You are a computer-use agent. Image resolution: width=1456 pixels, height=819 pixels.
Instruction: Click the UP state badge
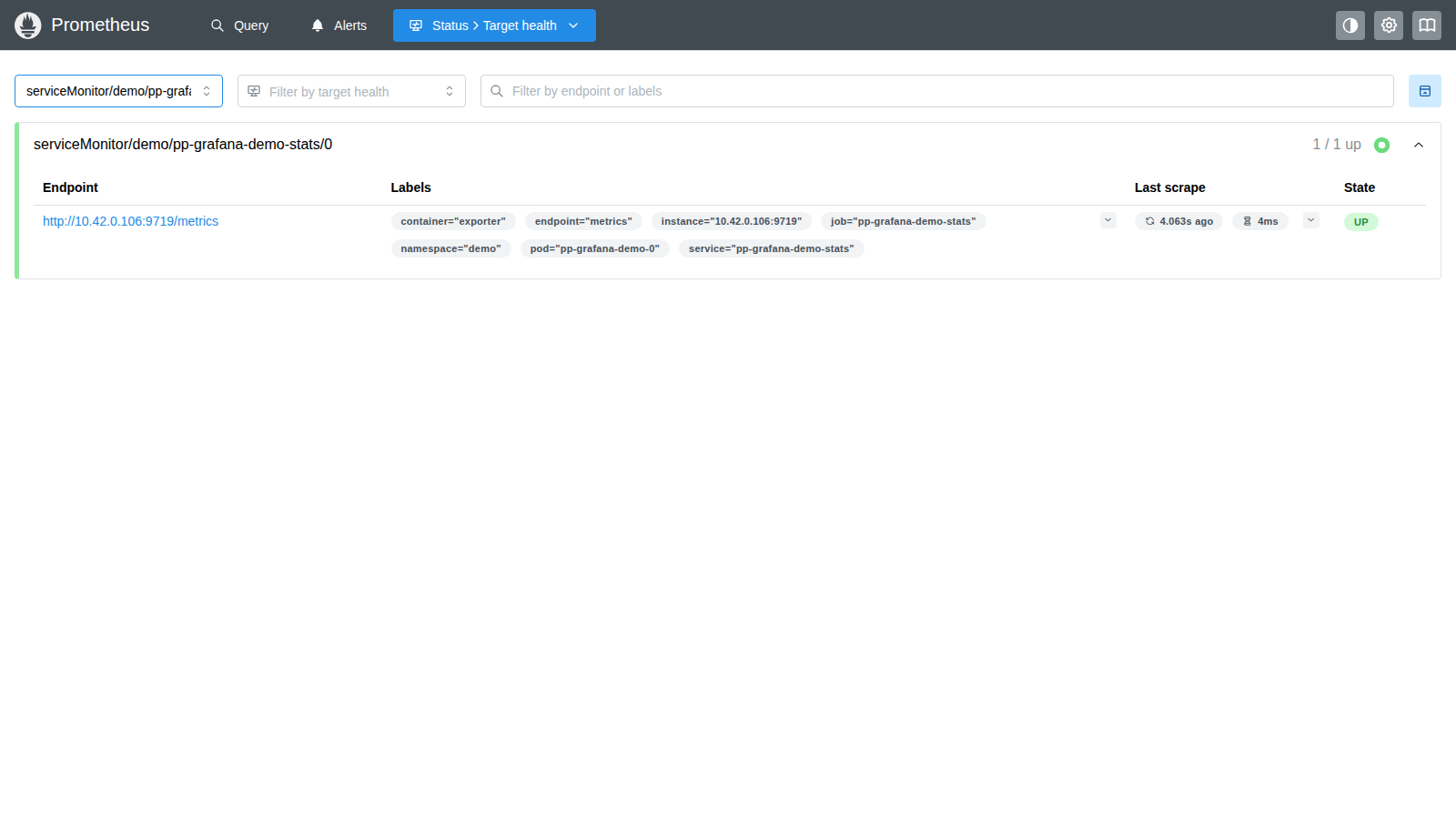click(x=1361, y=222)
